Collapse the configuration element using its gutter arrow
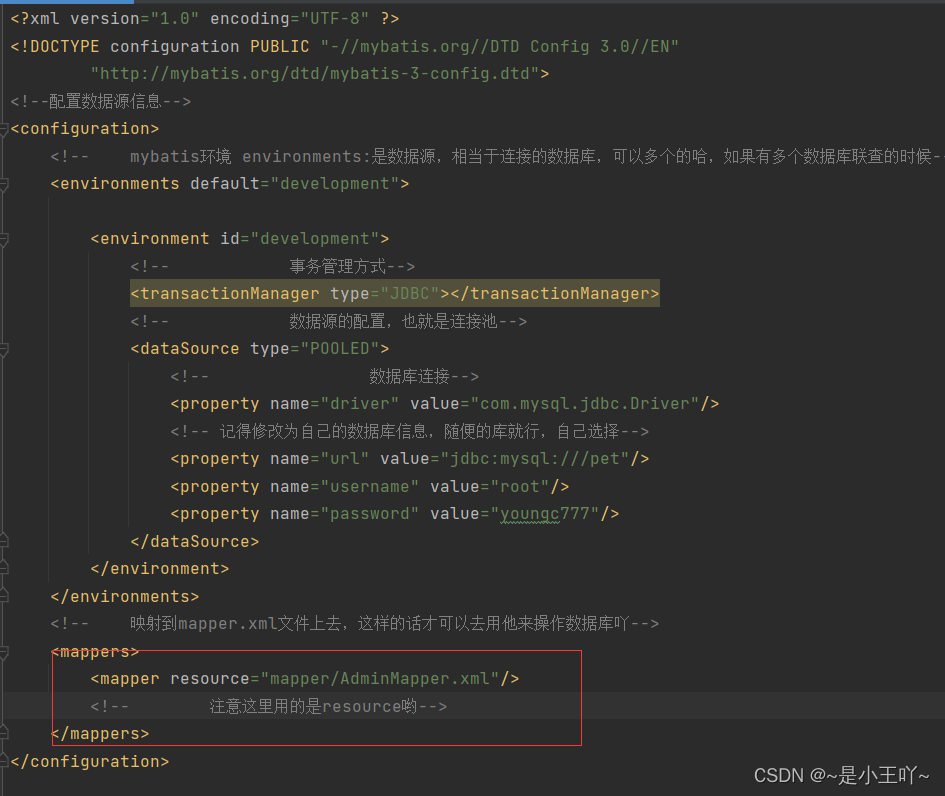Image resolution: width=945 pixels, height=796 pixels. (x=5, y=129)
